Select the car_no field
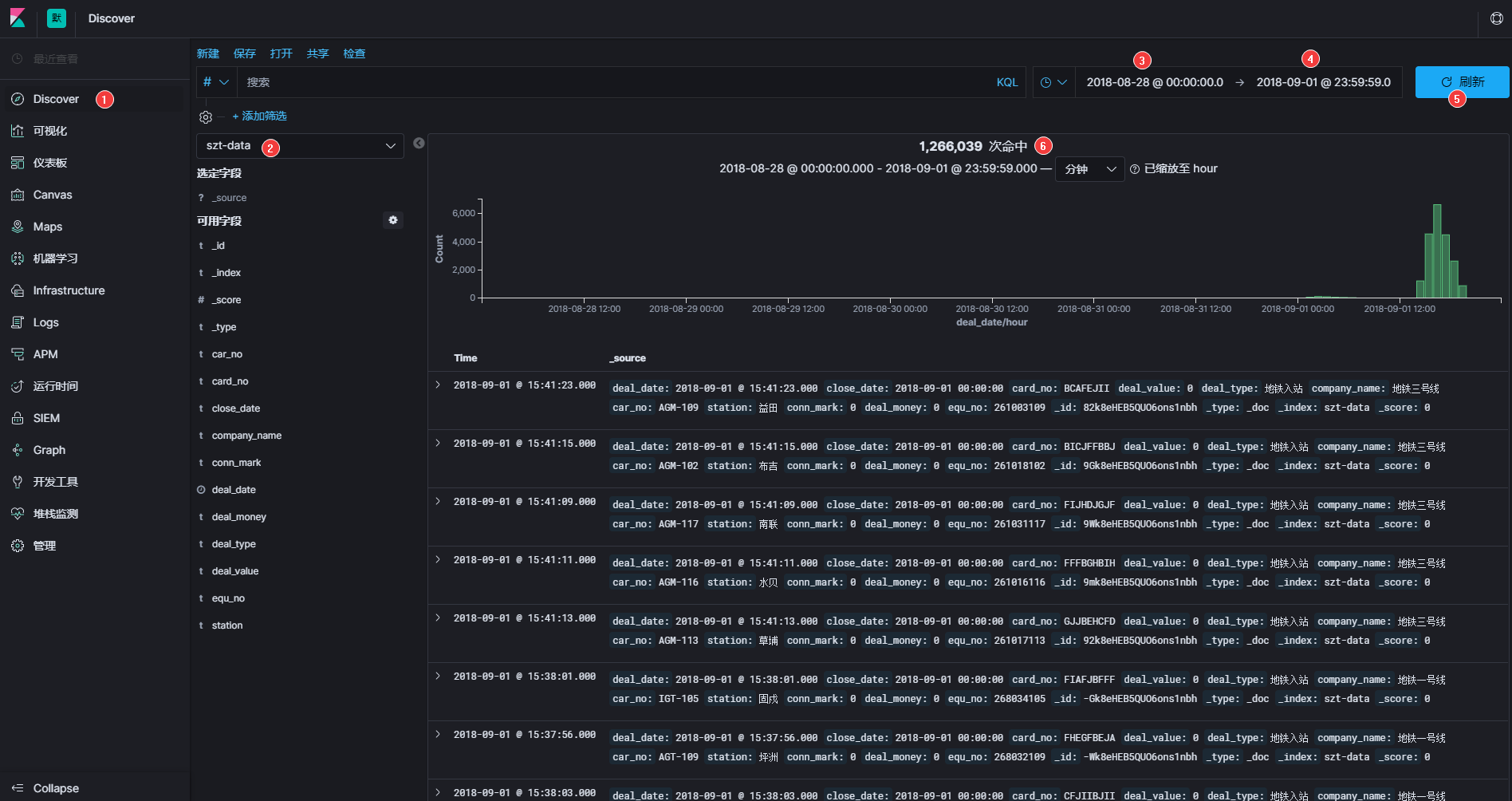 point(227,354)
